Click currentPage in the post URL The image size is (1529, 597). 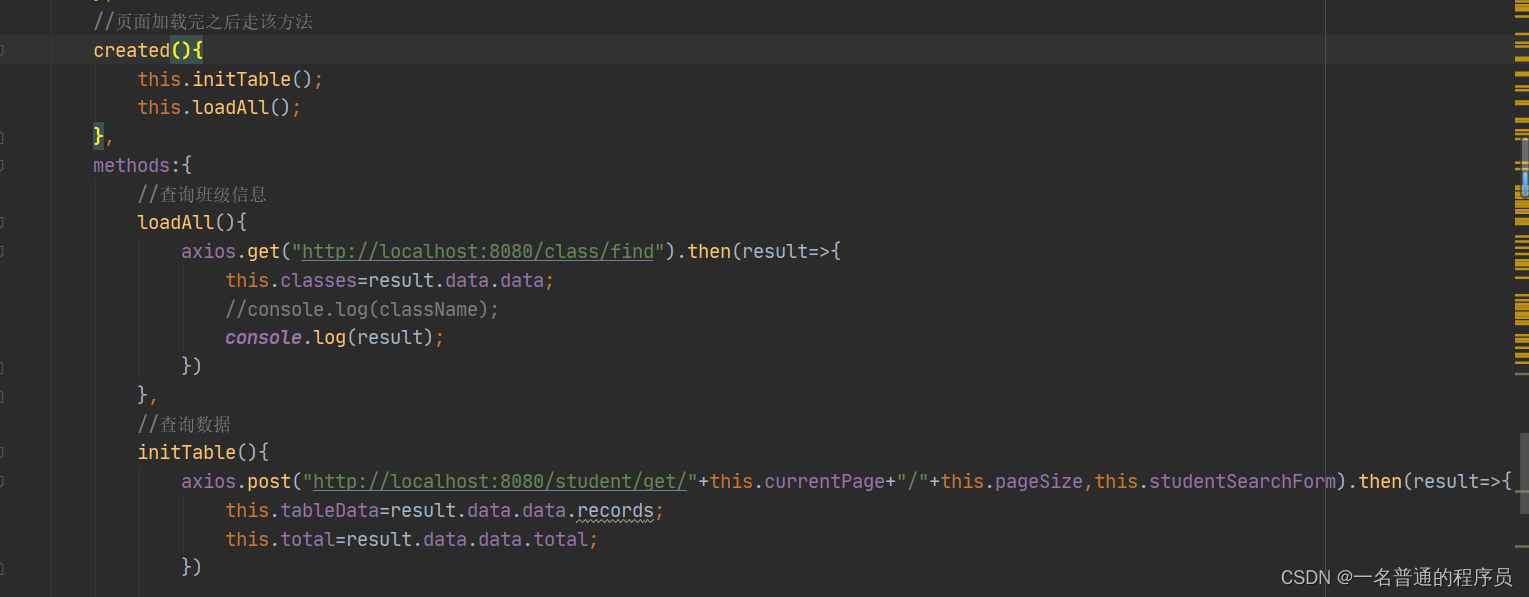coord(825,481)
